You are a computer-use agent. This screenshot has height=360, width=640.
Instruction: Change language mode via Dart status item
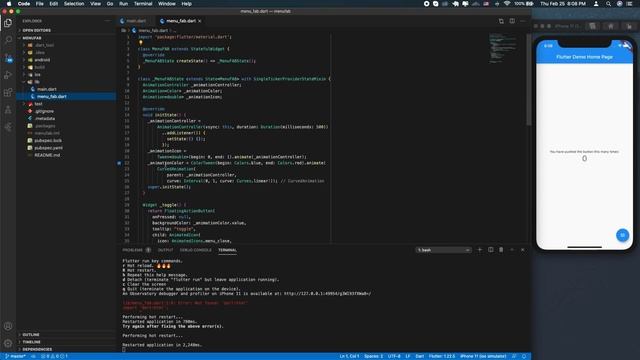[x=420, y=356]
